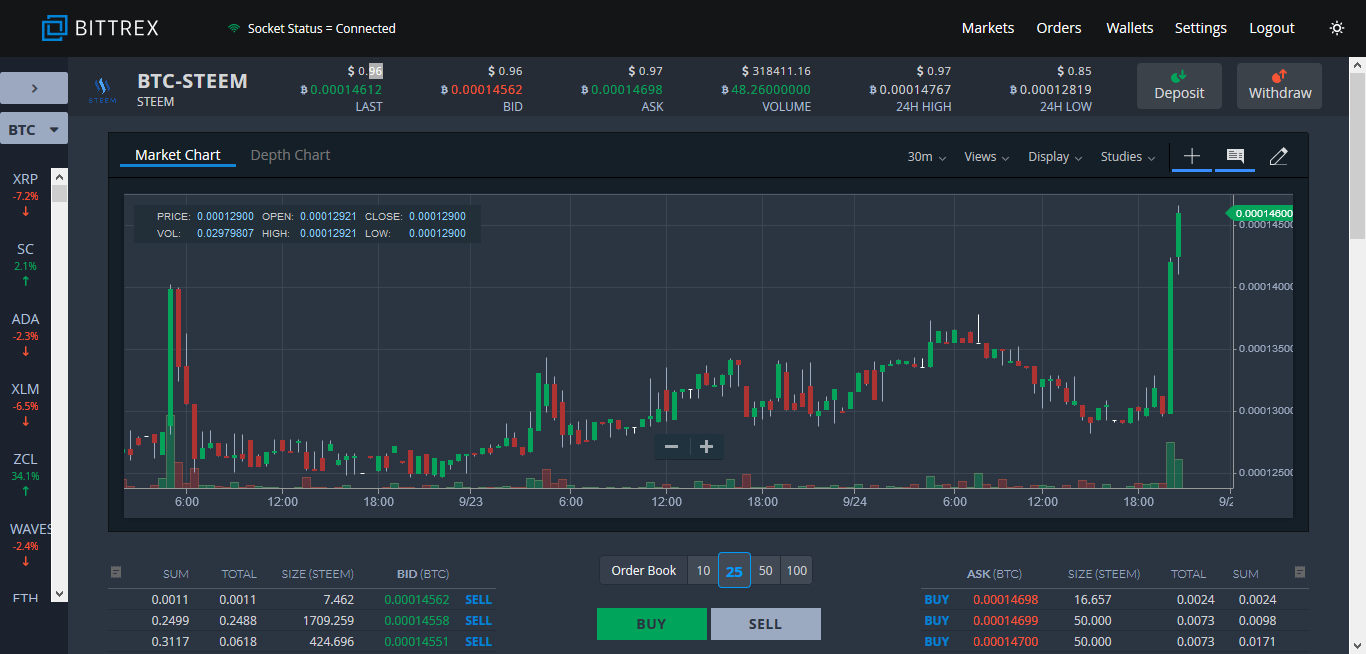Select the ZCL market in sidebar
Image resolution: width=1366 pixels, height=654 pixels.
(x=25, y=476)
